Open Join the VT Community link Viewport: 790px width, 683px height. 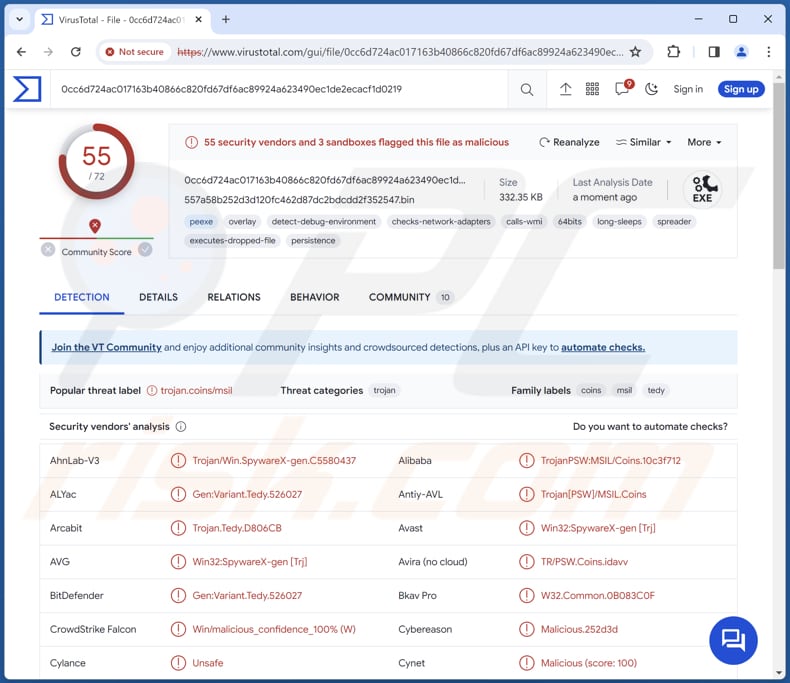[106, 347]
